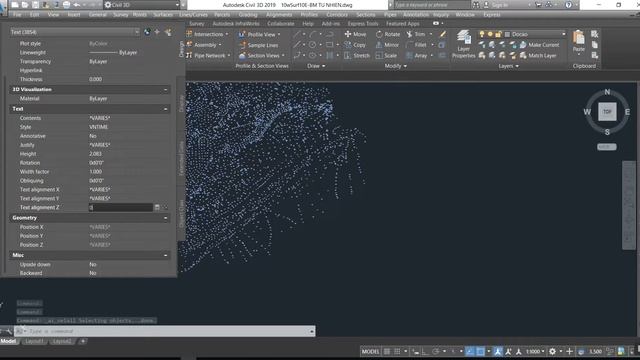Toggle snap mode in status bar
Screen dimensions: 640x360
click(x=397, y=351)
